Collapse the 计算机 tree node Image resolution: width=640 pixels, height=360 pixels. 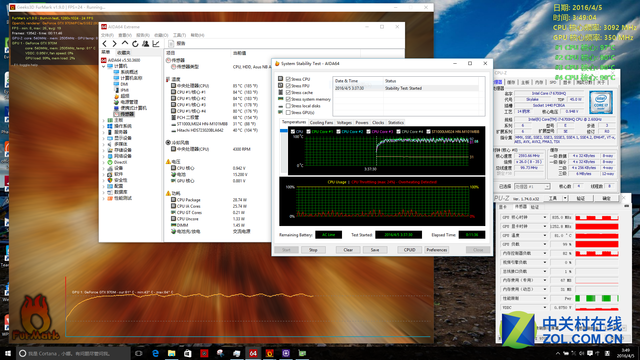click(x=104, y=66)
